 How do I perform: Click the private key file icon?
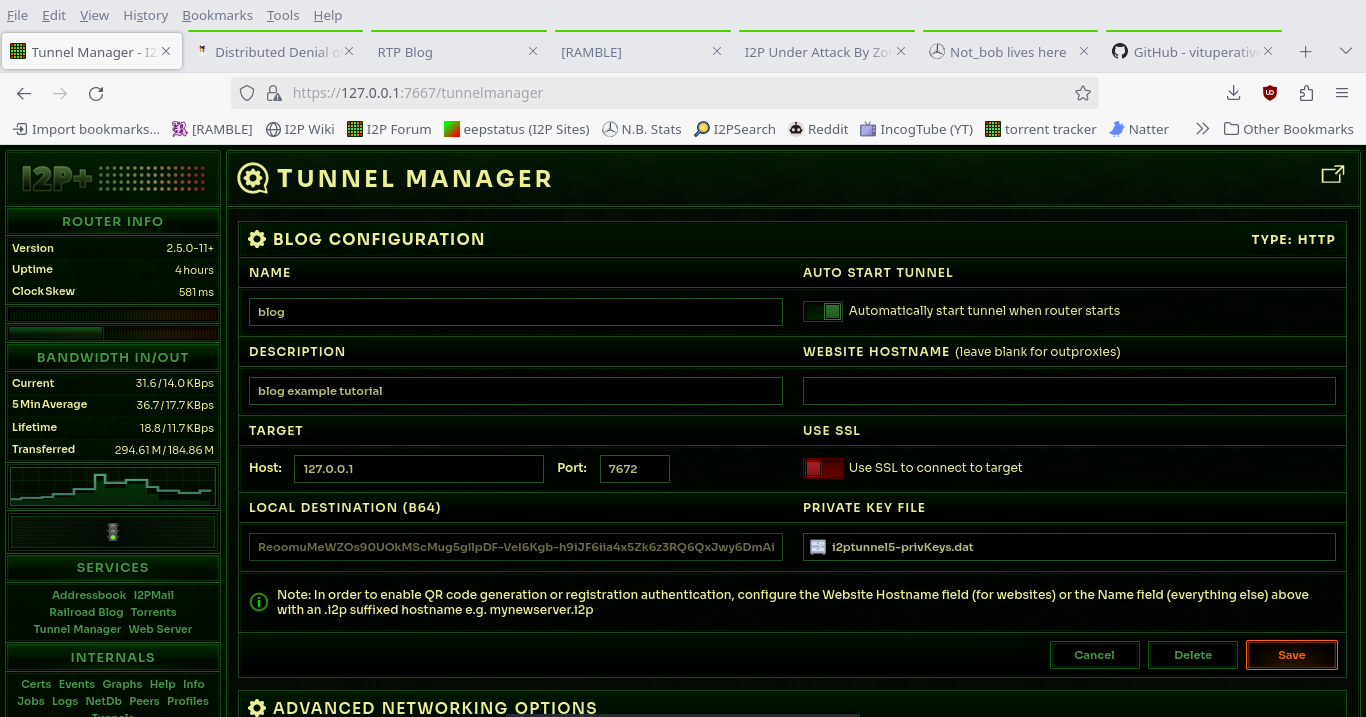[818, 547]
